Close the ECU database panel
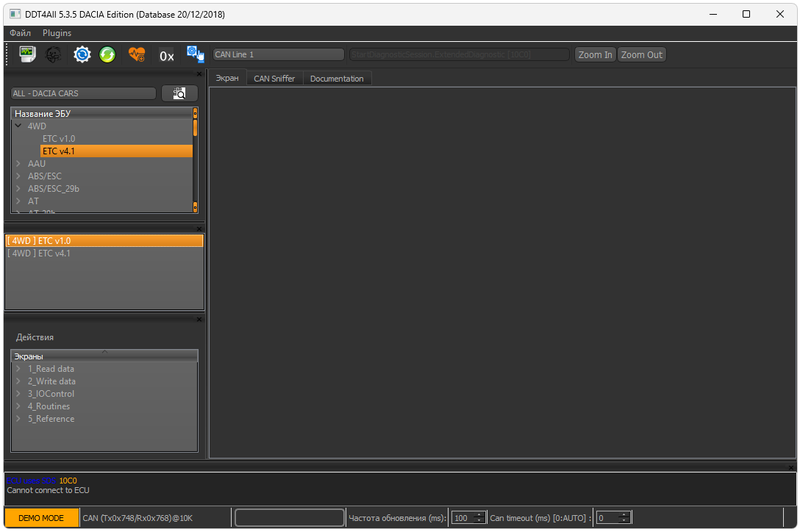Image resolution: width=800 pixels, height=532 pixels. pos(199,74)
